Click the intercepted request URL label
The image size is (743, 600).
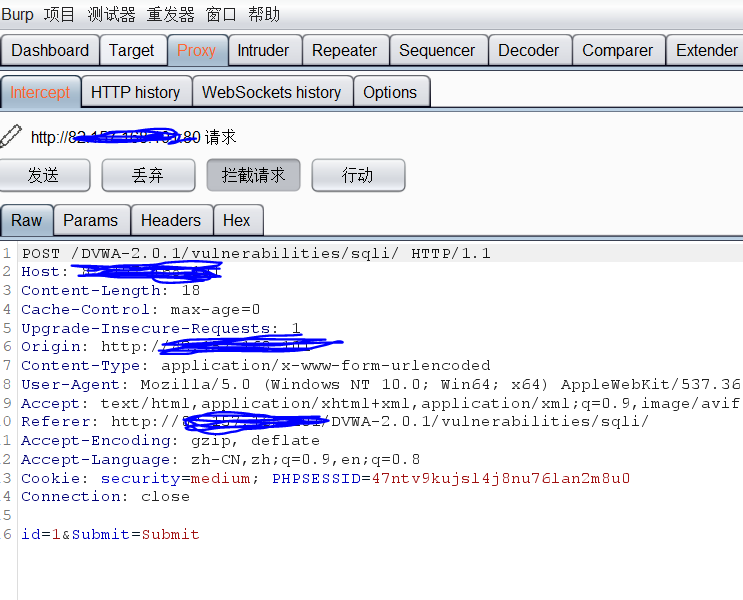click(x=133, y=137)
